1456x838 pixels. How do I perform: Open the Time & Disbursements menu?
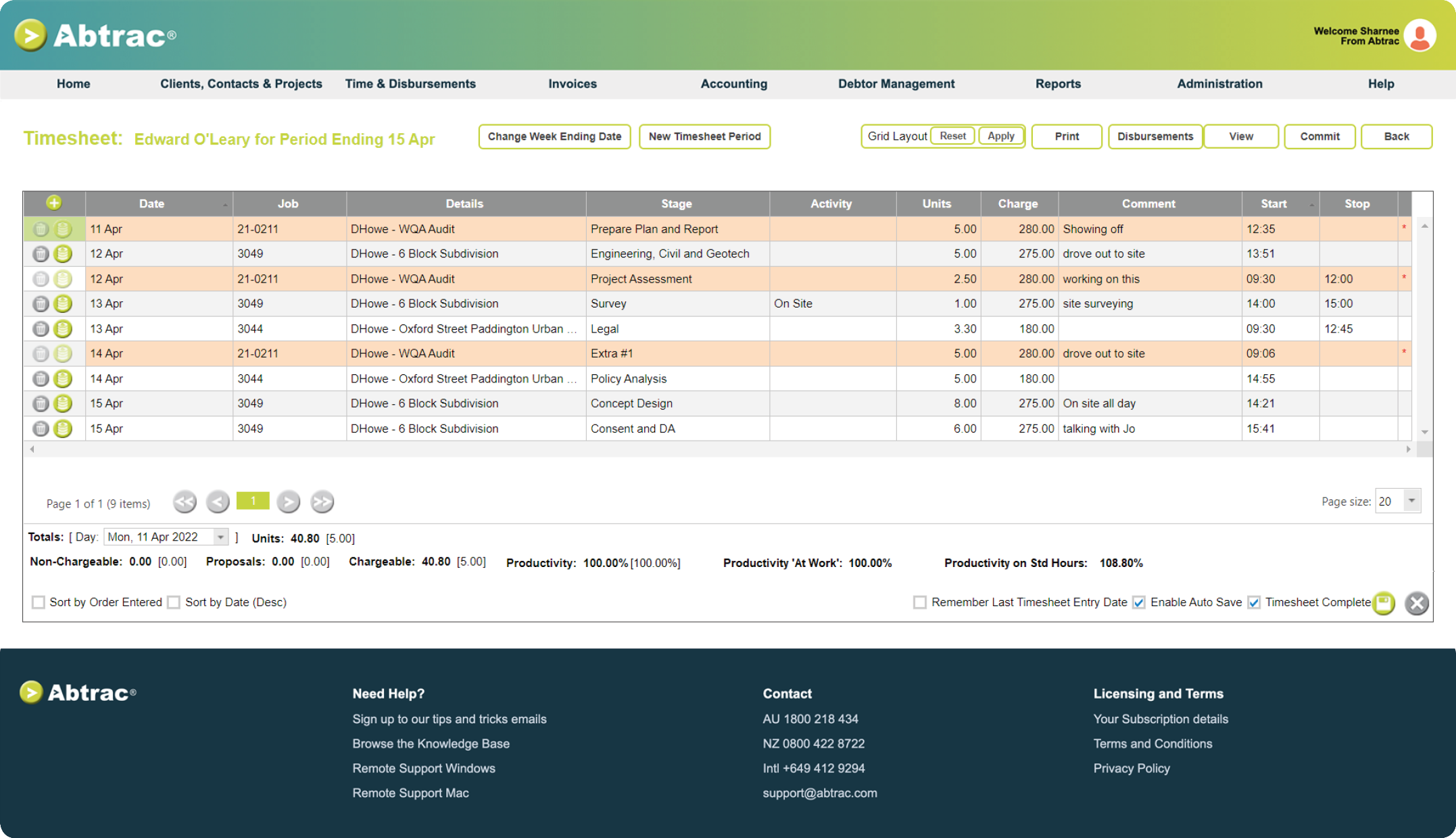tap(411, 83)
